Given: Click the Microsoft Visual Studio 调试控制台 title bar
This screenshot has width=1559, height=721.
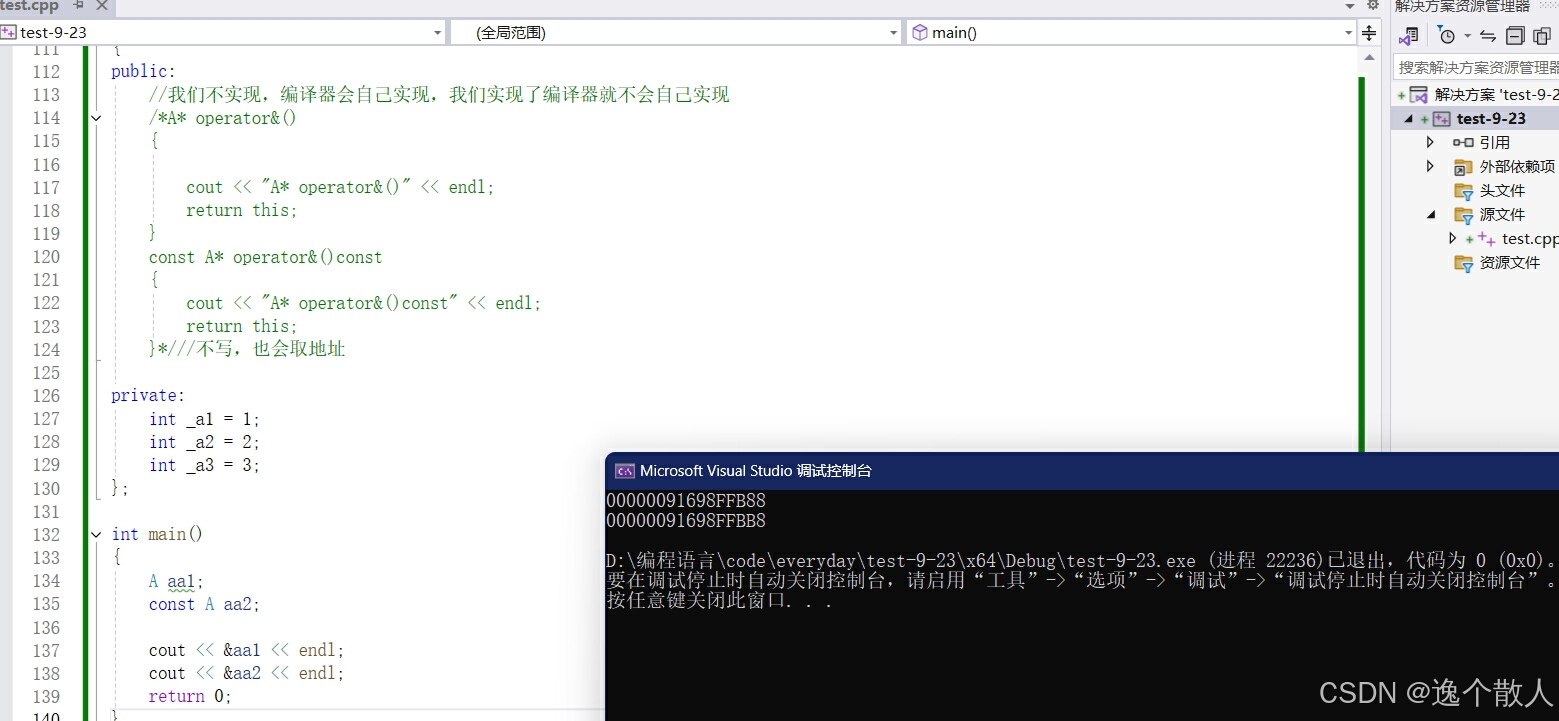Looking at the screenshot, I should pos(1082,470).
